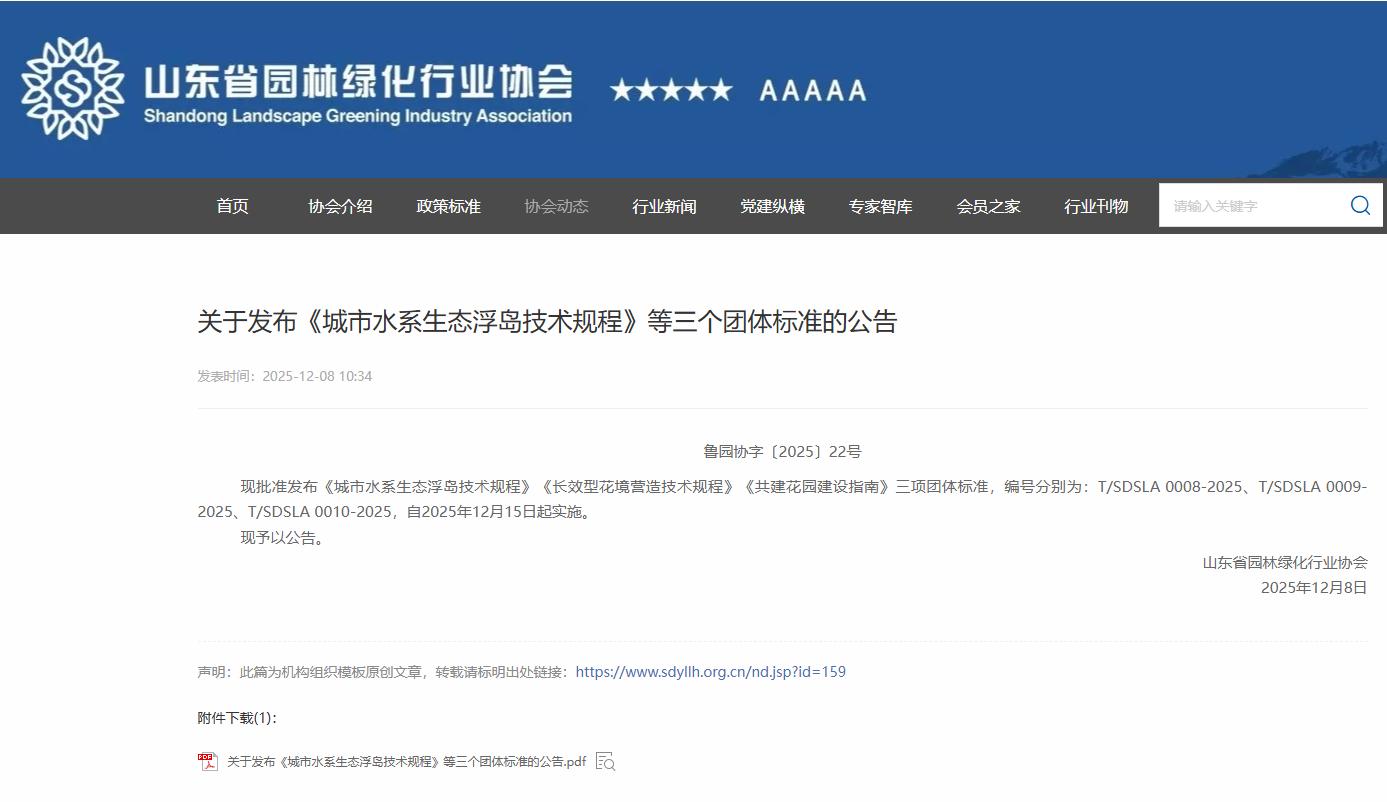The image size is (1387, 802).
Task: Go to the 首页 home page
Action: point(232,206)
